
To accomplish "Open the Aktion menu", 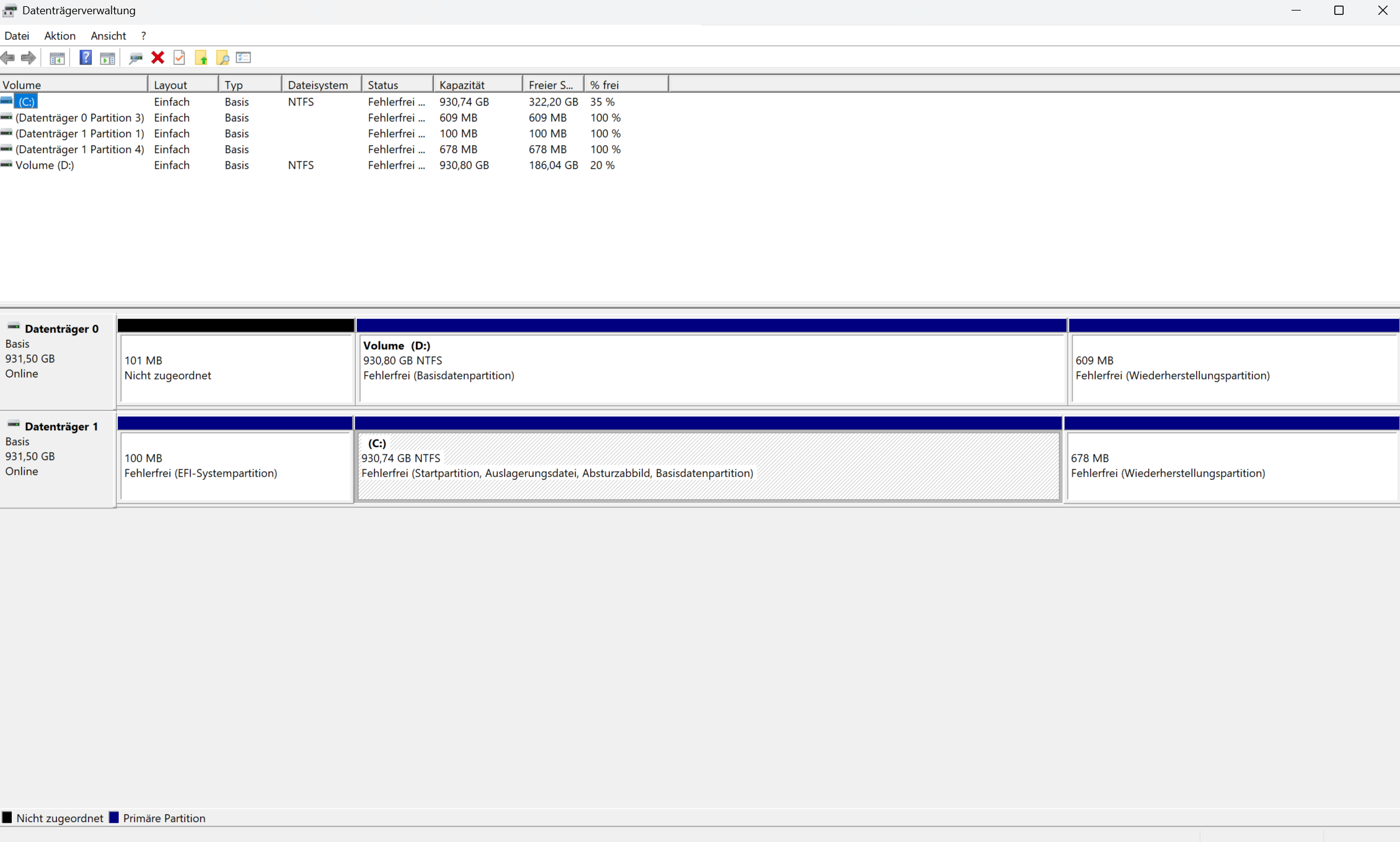I will click(x=59, y=36).
